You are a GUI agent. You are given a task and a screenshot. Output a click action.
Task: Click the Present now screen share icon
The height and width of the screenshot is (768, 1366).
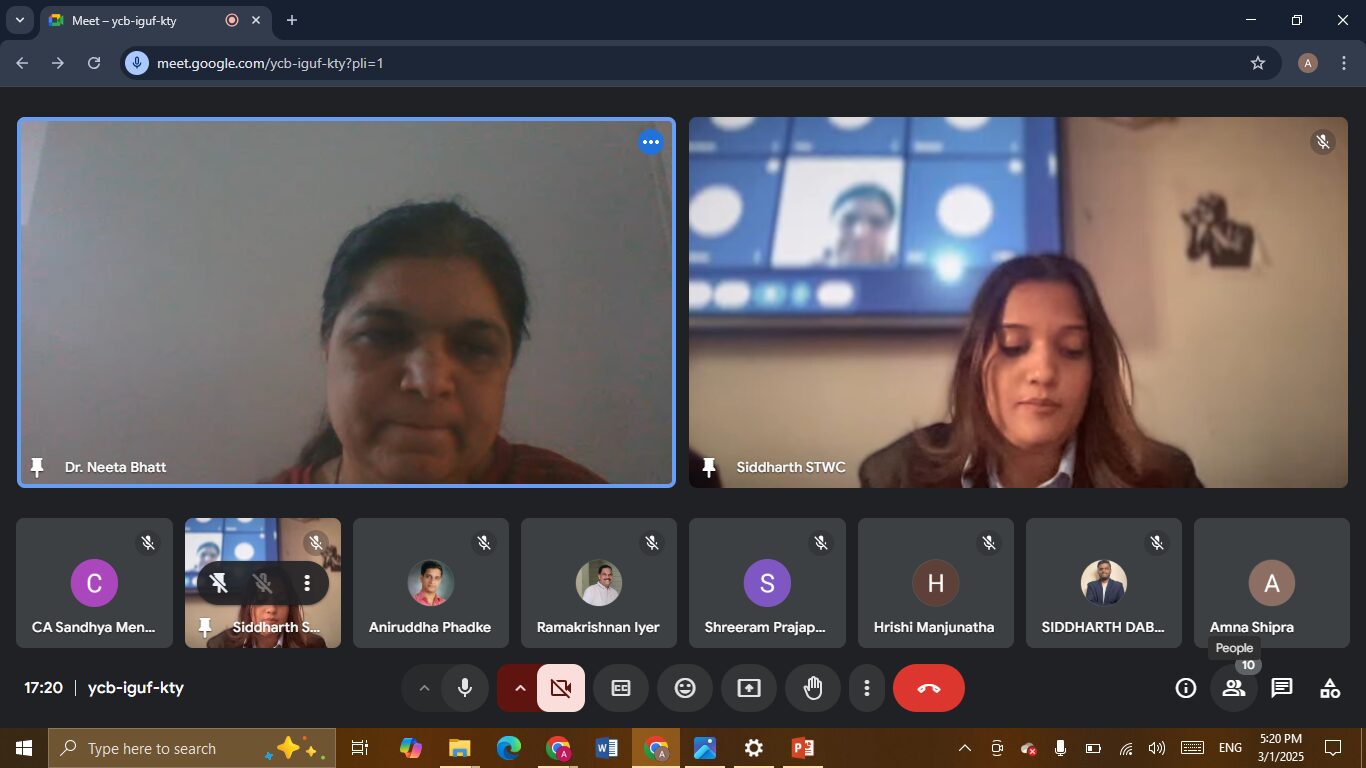pyautogui.click(x=749, y=688)
